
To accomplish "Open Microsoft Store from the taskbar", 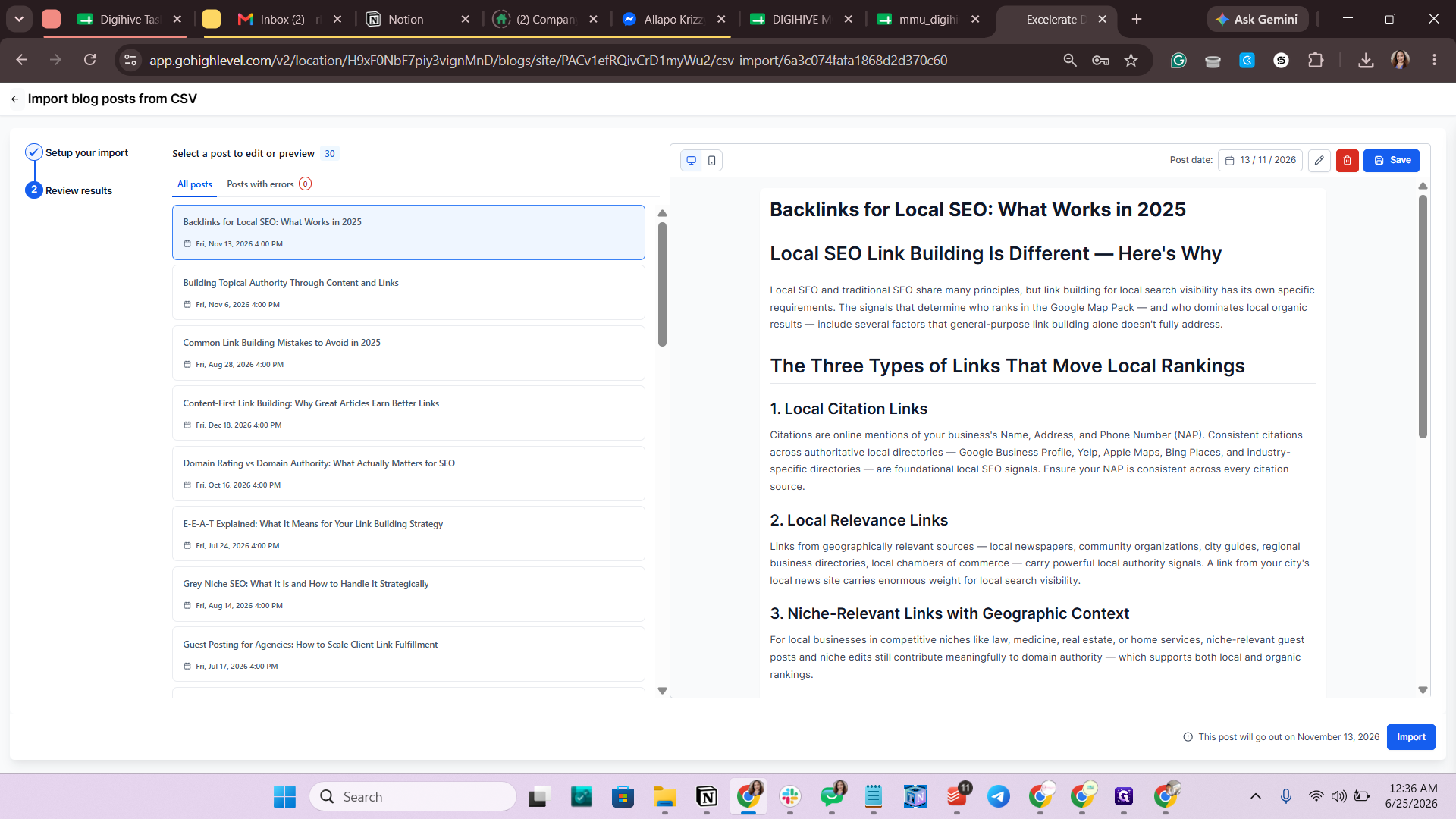I will [x=623, y=796].
